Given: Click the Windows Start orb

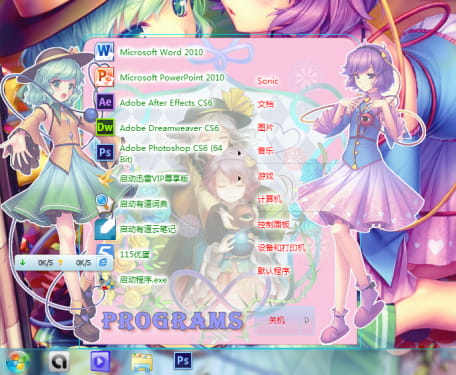Looking at the screenshot, I should pyautogui.click(x=17, y=362).
